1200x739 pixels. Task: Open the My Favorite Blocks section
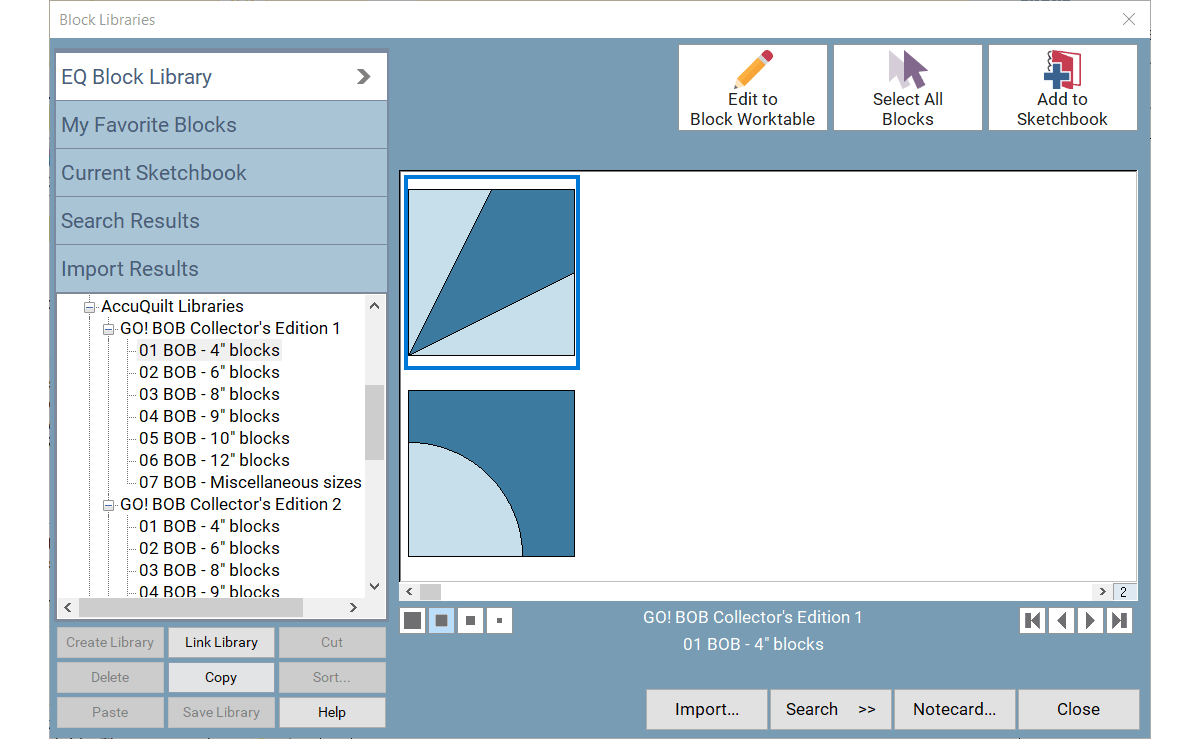(x=221, y=125)
